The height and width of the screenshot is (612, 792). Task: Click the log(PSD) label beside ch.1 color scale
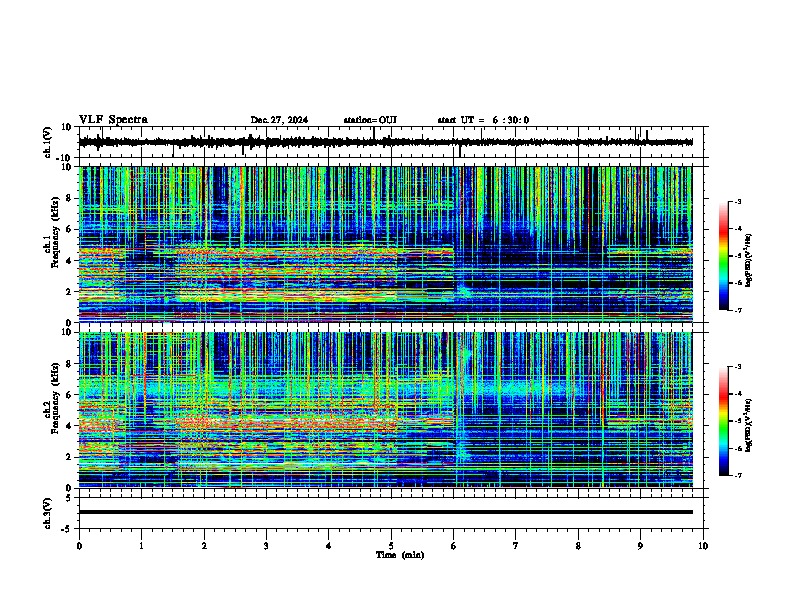pos(749,261)
